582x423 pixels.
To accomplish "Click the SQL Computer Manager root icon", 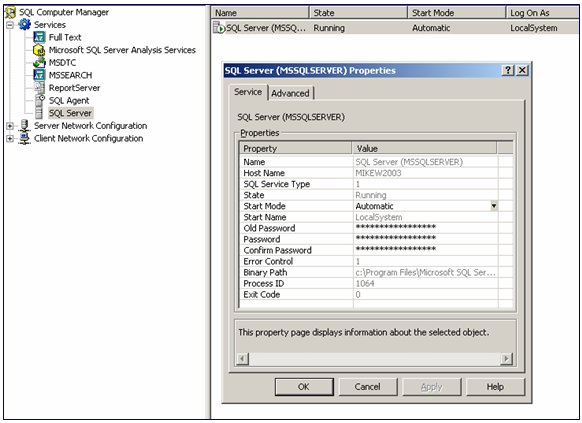I will coord(10,12).
